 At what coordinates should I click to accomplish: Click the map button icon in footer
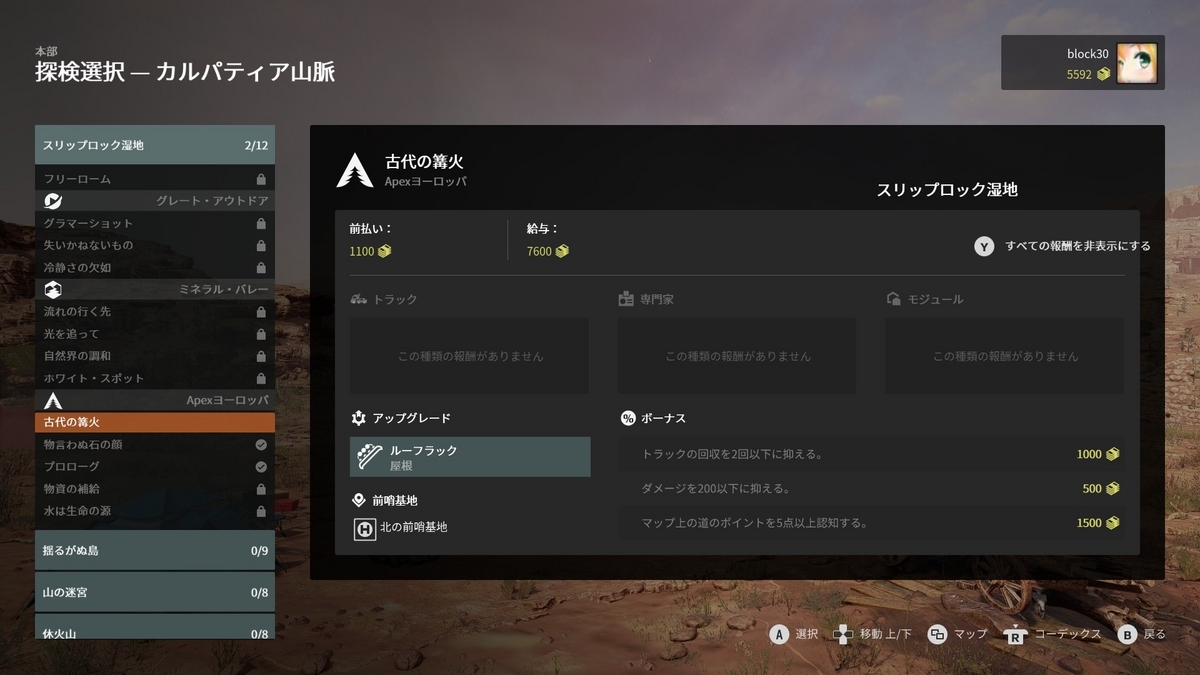click(x=937, y=634)
